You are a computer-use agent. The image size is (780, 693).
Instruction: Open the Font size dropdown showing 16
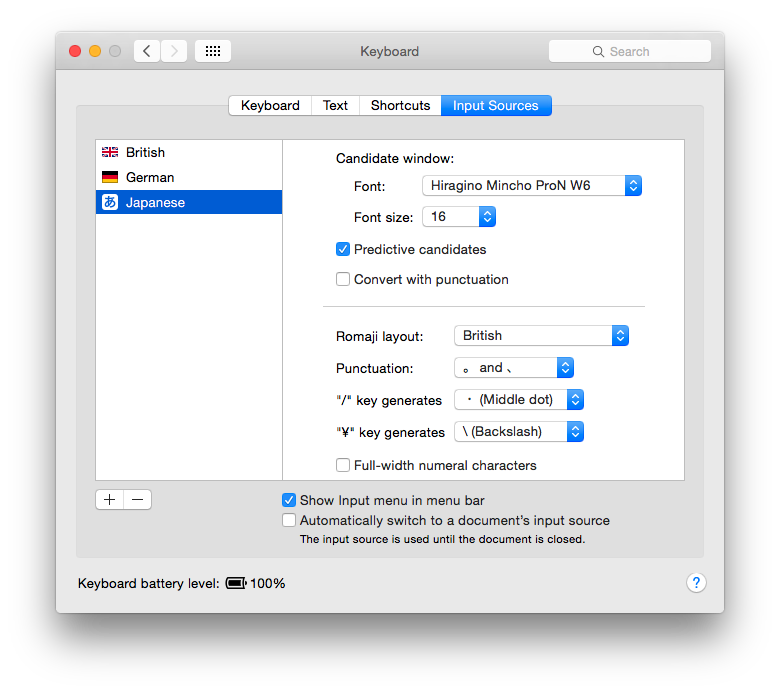click(459, 216)
